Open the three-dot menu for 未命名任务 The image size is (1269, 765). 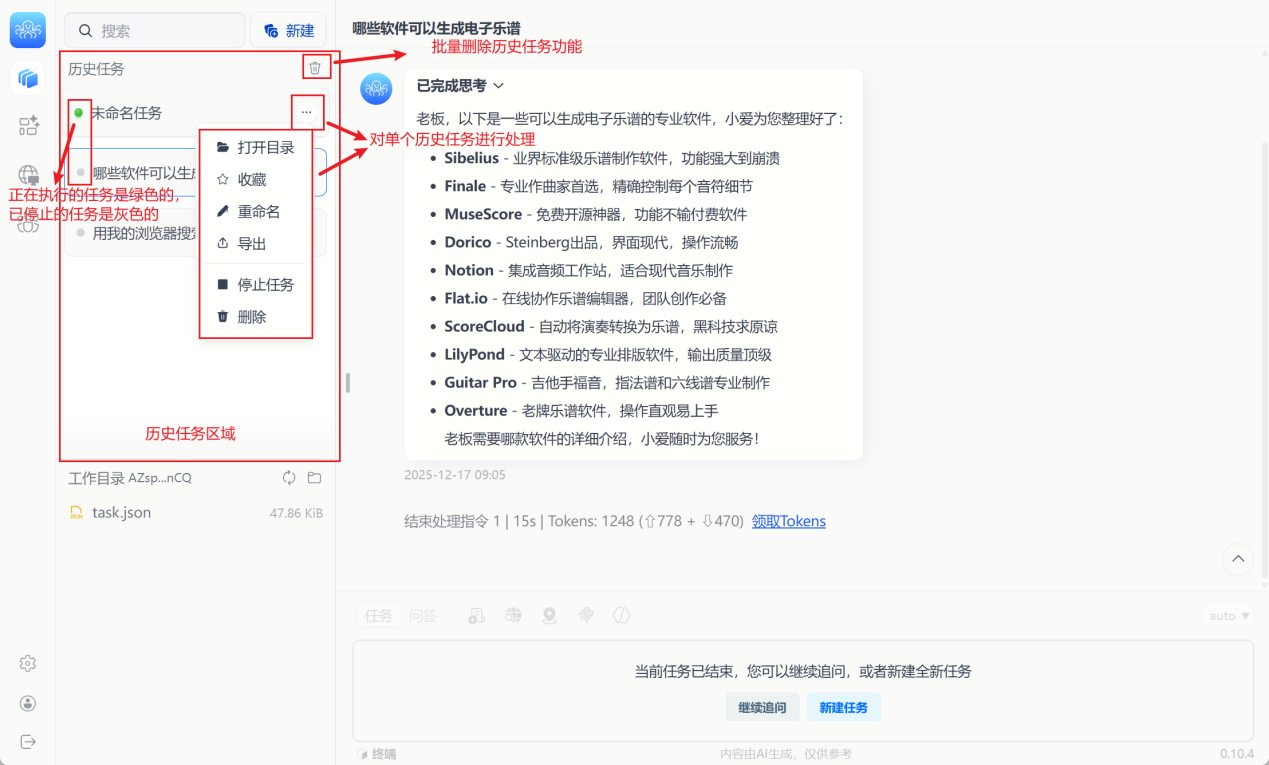pyautogui.click(x=306, y=112)
